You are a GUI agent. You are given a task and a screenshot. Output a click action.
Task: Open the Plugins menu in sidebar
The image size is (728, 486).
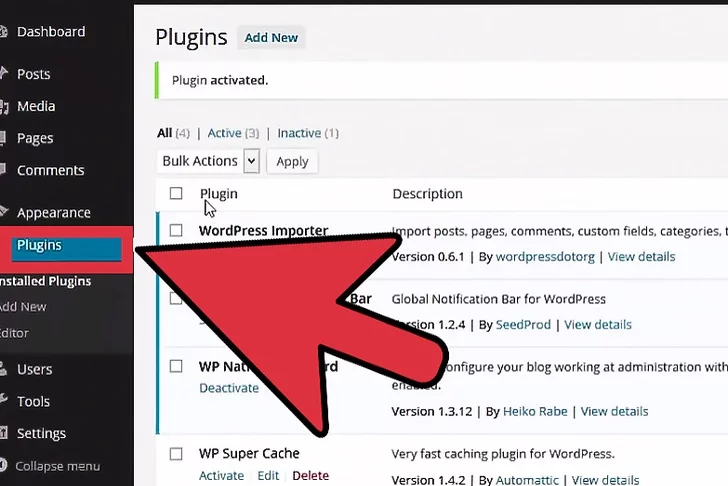[40, 245]
